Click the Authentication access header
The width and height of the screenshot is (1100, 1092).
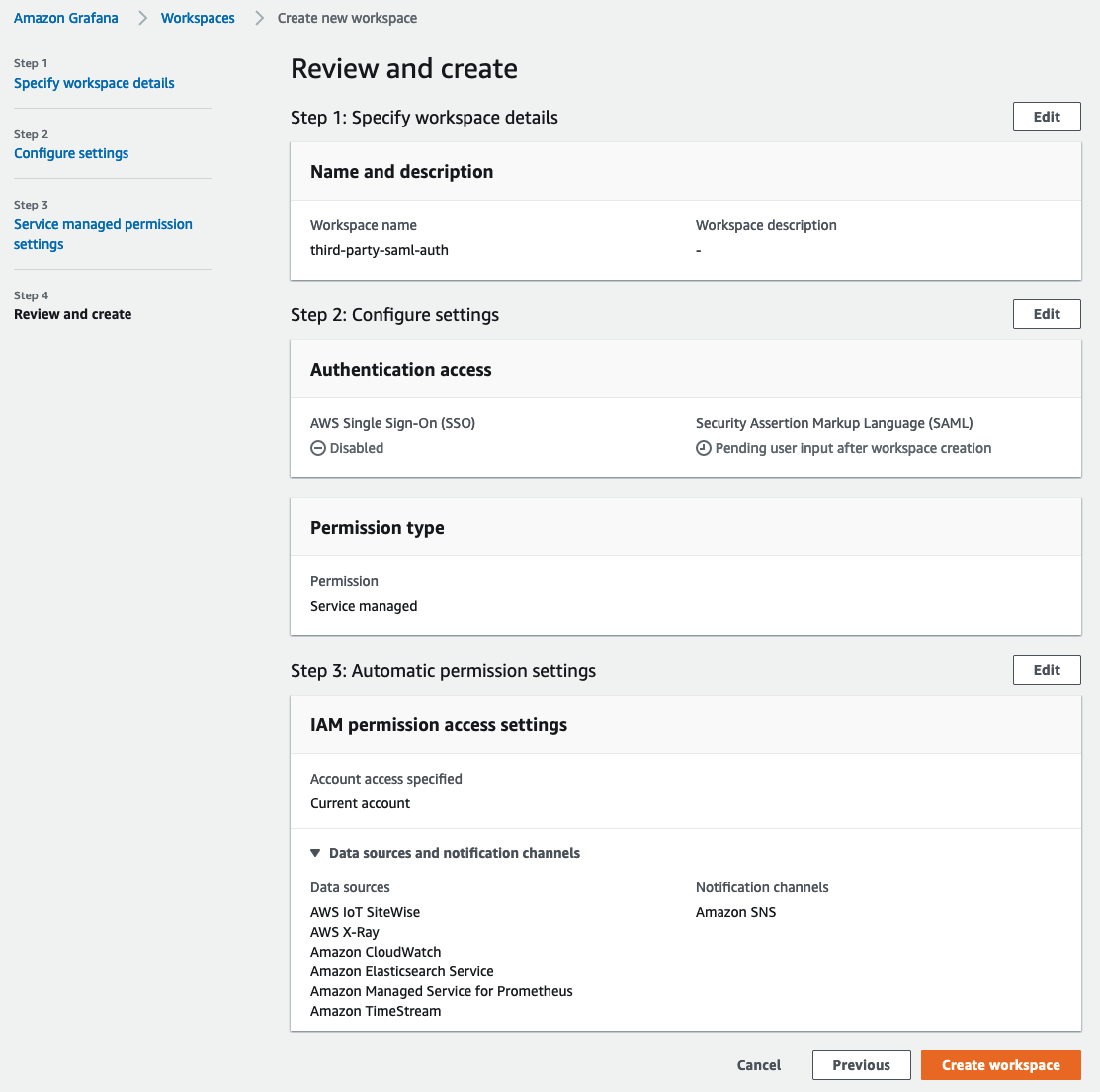tap(401, 370)
